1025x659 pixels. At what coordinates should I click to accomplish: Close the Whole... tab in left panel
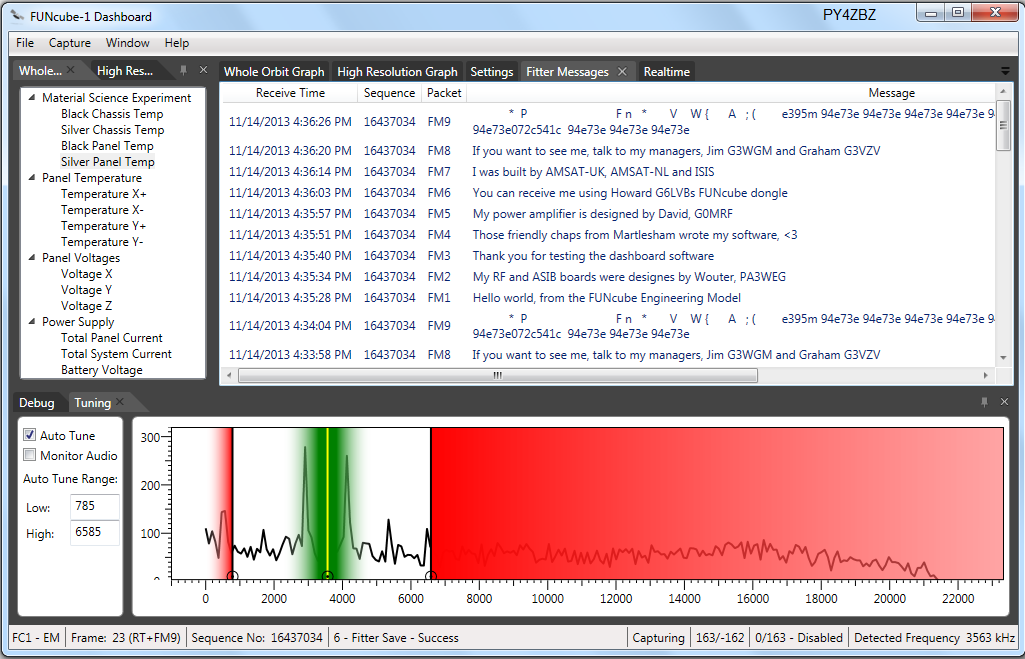[x=71, y=70]
